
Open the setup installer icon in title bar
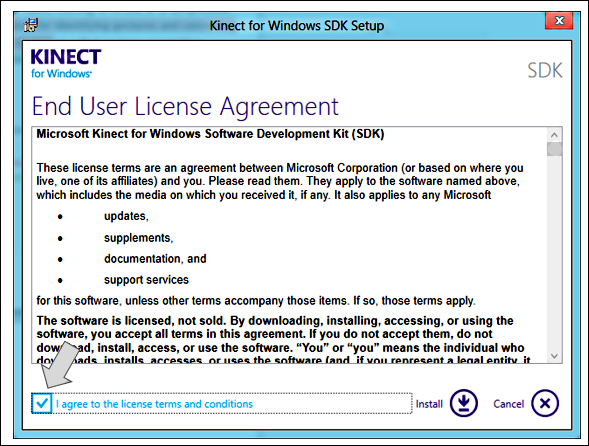point(31,26)
